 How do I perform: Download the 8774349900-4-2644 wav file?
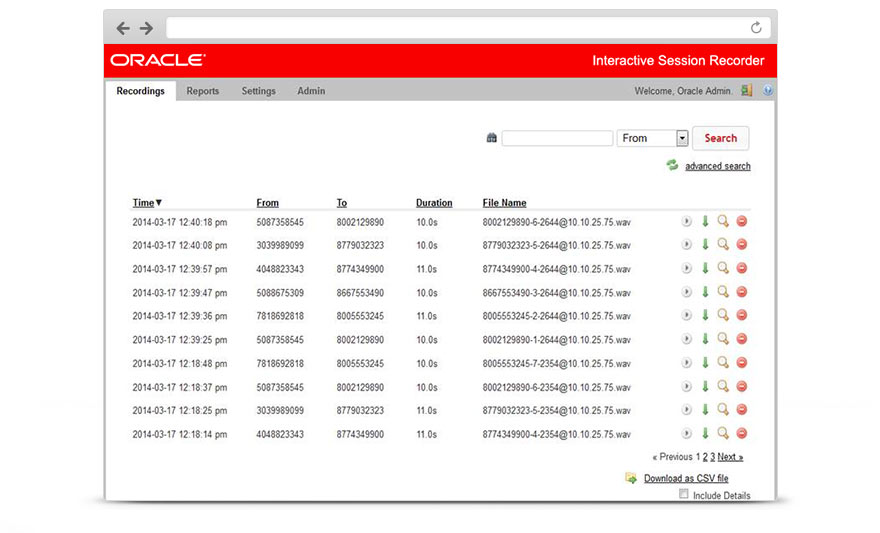705,268
